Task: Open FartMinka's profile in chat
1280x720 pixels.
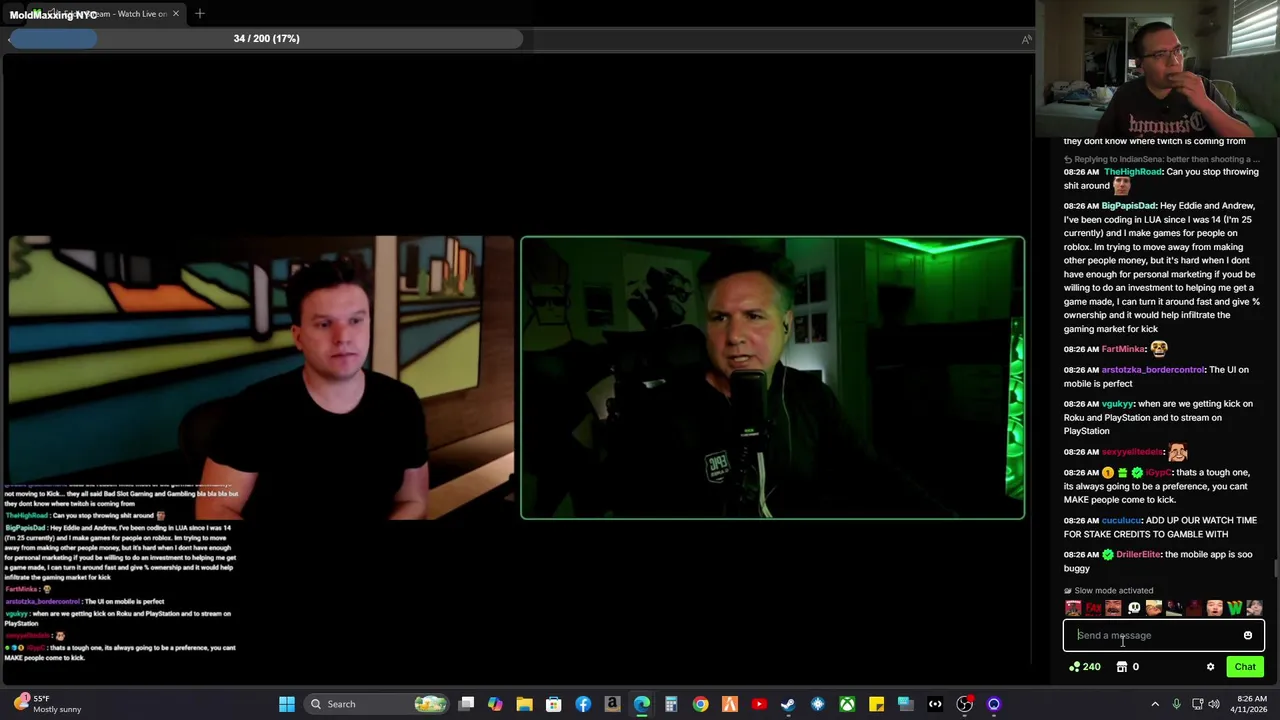Action: 1123,349
